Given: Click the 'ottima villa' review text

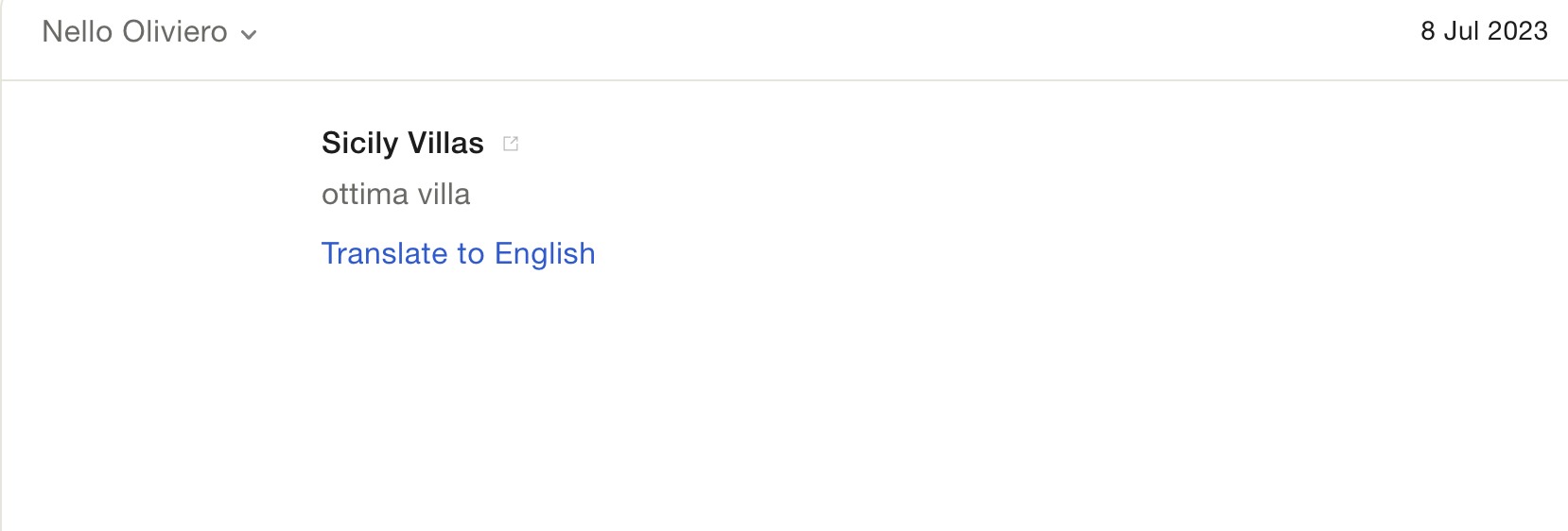Looking at the screenshot, I should pyautogui.click(x=395, y=195).
